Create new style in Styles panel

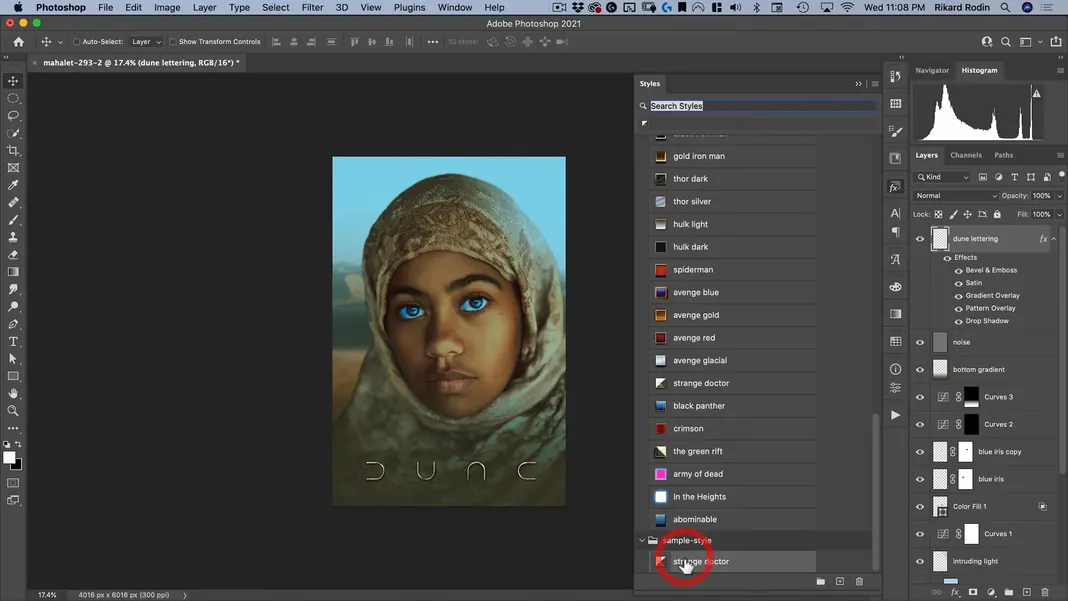[840, 581]
